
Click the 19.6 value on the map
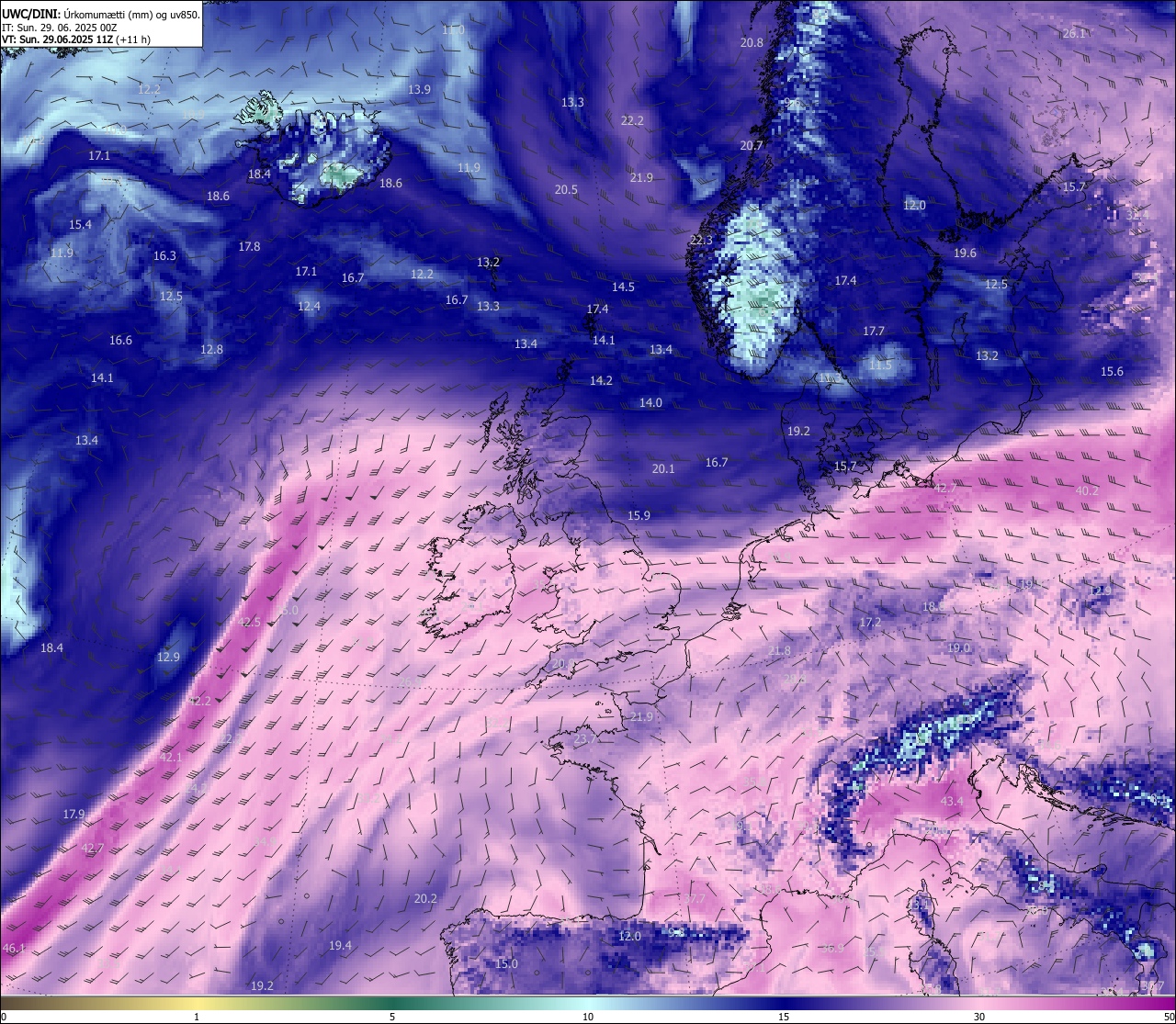[x=965, y=253]
